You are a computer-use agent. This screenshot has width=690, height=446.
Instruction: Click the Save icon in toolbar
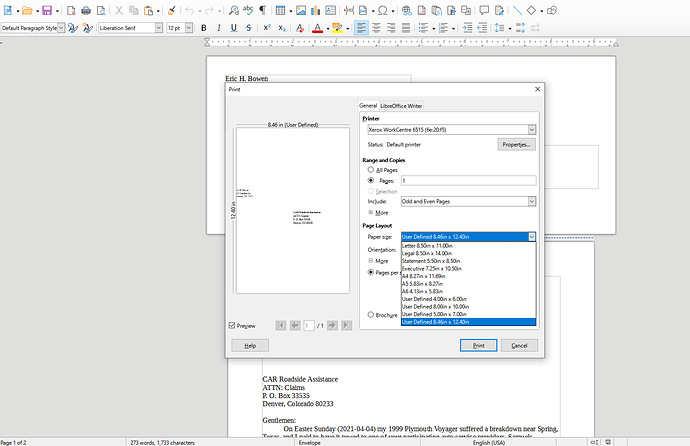click(x=47, y=10)
